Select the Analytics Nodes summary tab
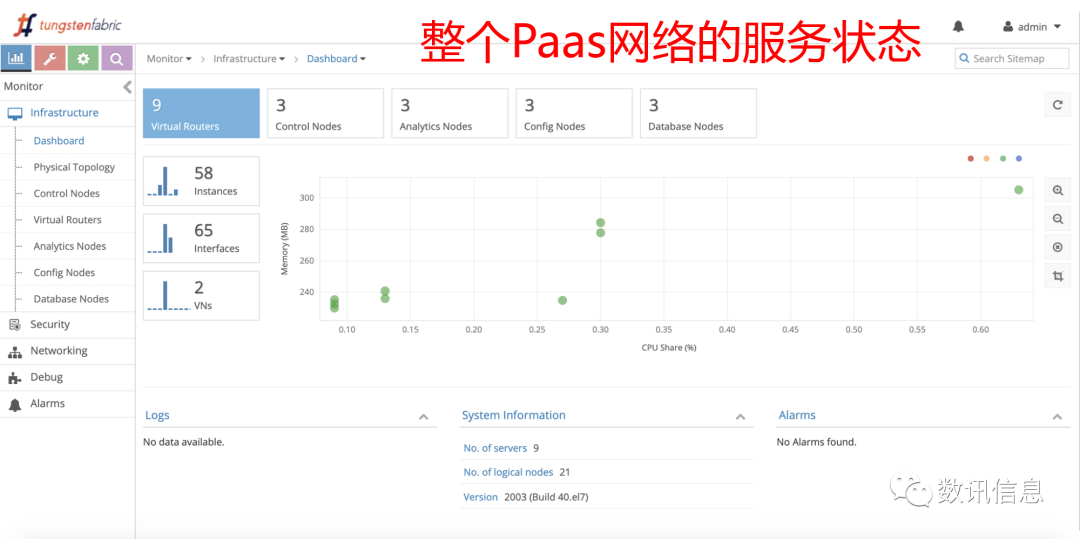The height and width of the screenshot is (539, 1080). pyautogui.click(x=450, y=113)
